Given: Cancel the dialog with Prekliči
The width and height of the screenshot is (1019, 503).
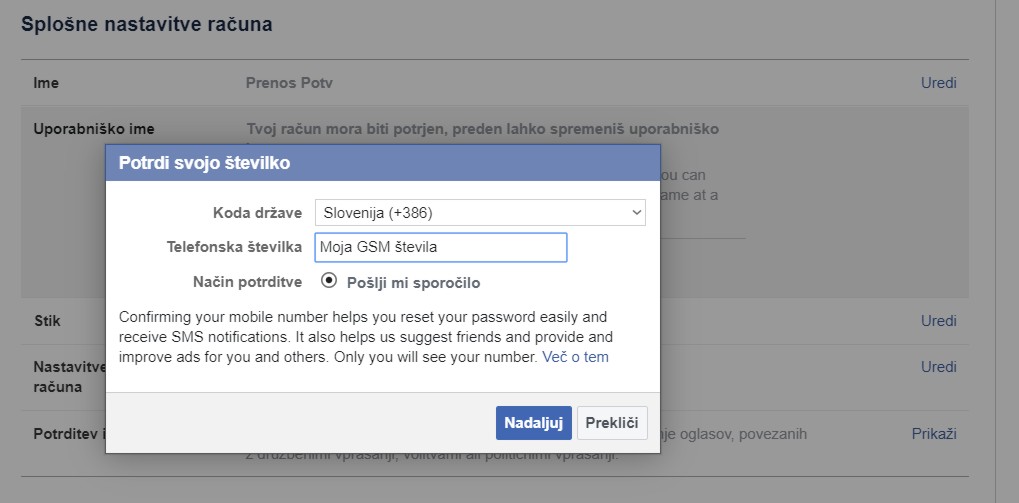Looking at the screenshot, I should [612, 423].
